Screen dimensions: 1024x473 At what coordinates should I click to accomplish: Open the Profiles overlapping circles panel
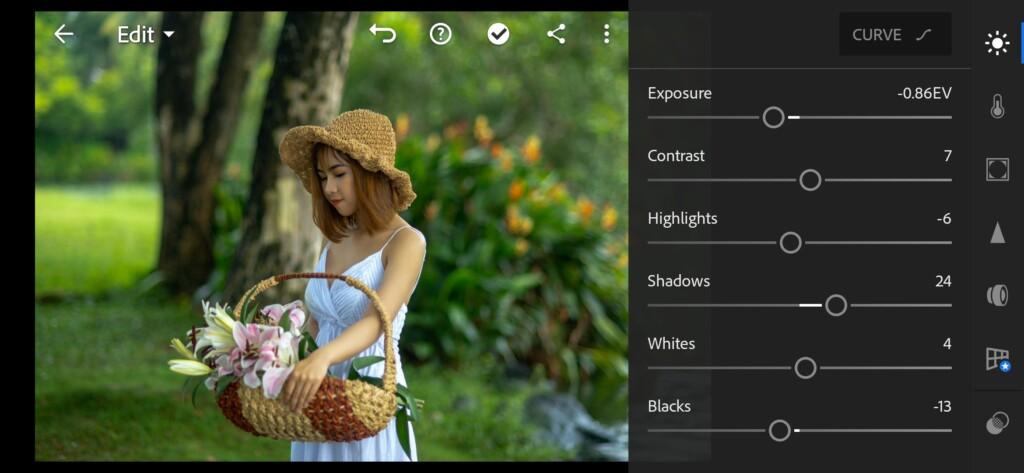coord(997,423)
